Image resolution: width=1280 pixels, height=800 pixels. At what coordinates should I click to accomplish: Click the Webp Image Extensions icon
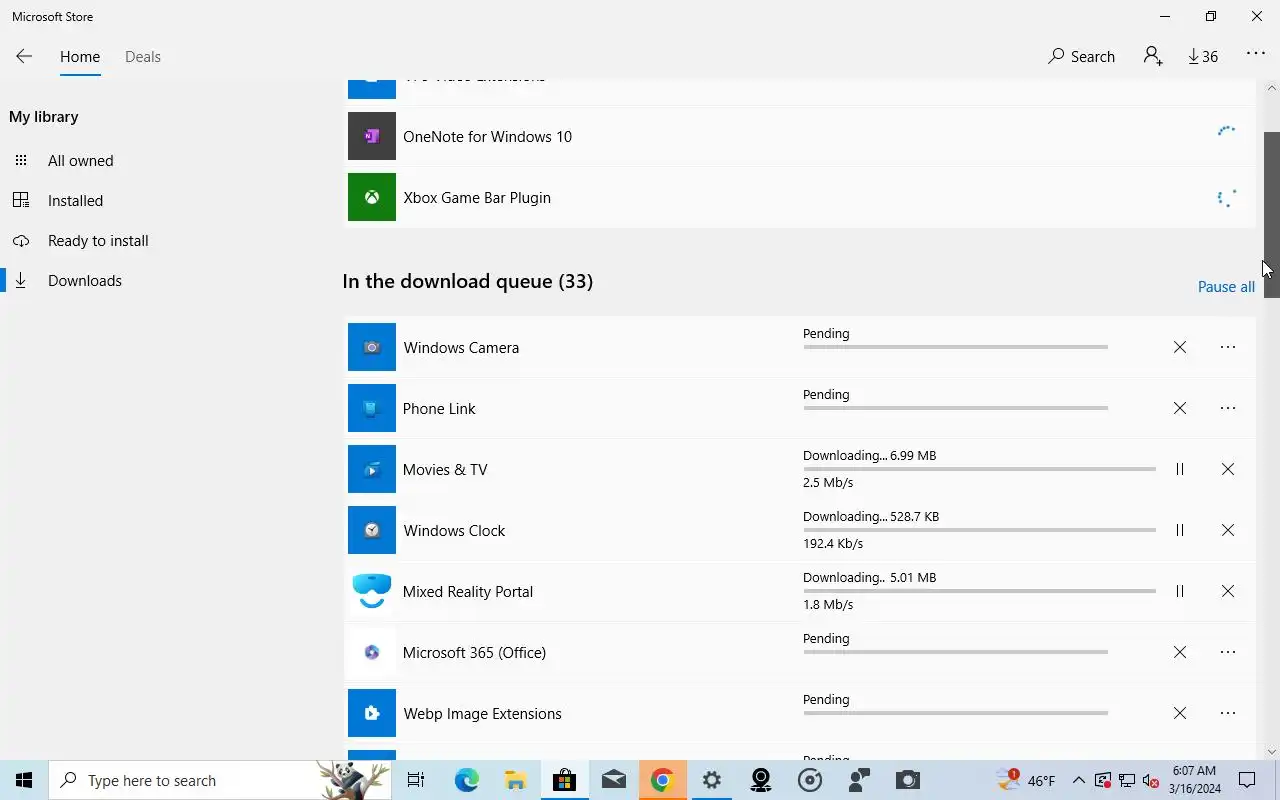click(372, 713)
